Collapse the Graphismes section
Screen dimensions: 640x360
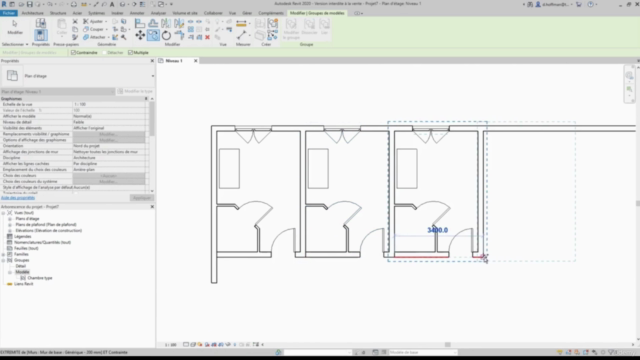(146, 98)
